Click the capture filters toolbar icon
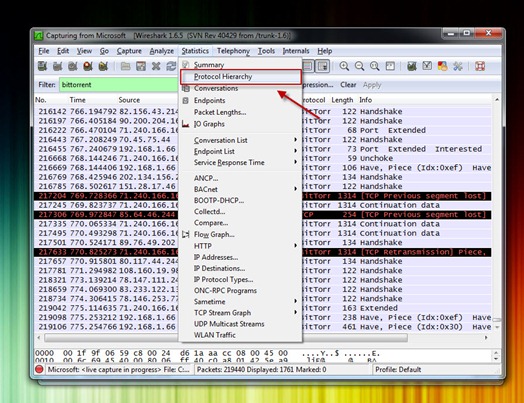The height and width of the screenshot is (403, 524). point(412,66)
